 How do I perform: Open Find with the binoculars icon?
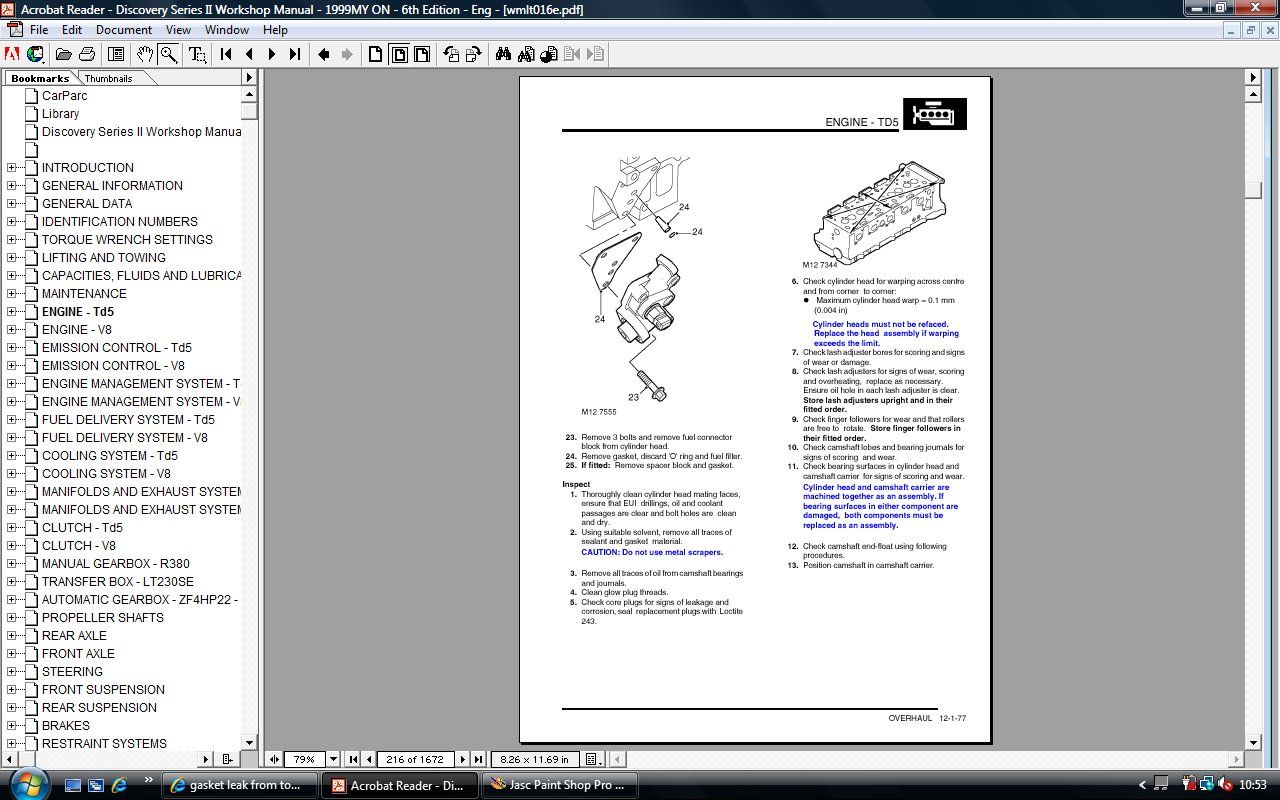(x=503, y=54)
